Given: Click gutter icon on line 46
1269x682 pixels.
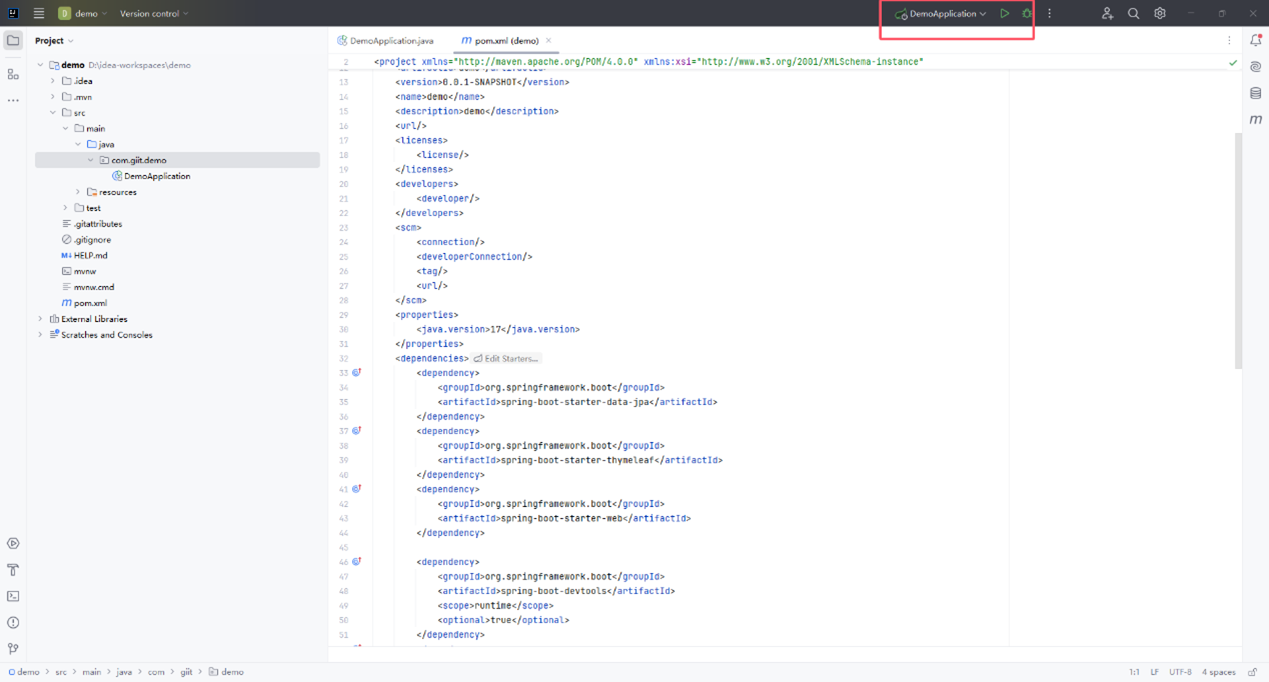Looking at the screenshot, I should pos(357,562).
